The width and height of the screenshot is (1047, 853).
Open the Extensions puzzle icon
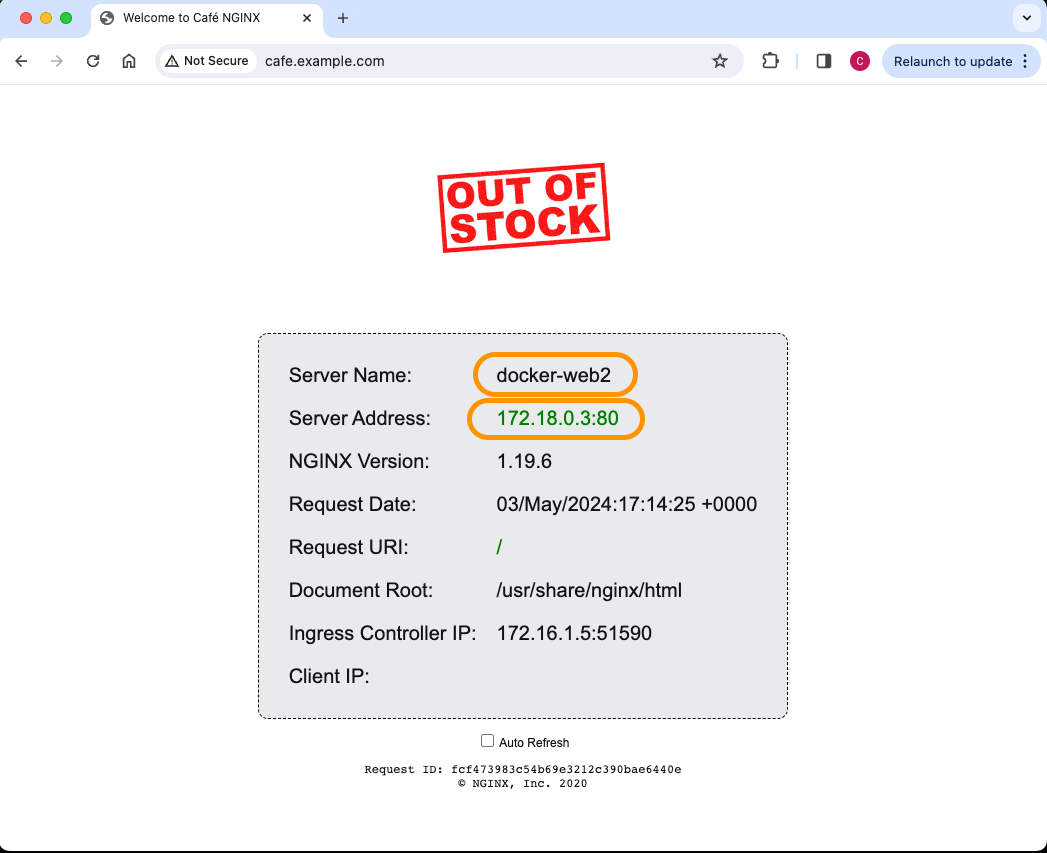click(x=770, y=61)
